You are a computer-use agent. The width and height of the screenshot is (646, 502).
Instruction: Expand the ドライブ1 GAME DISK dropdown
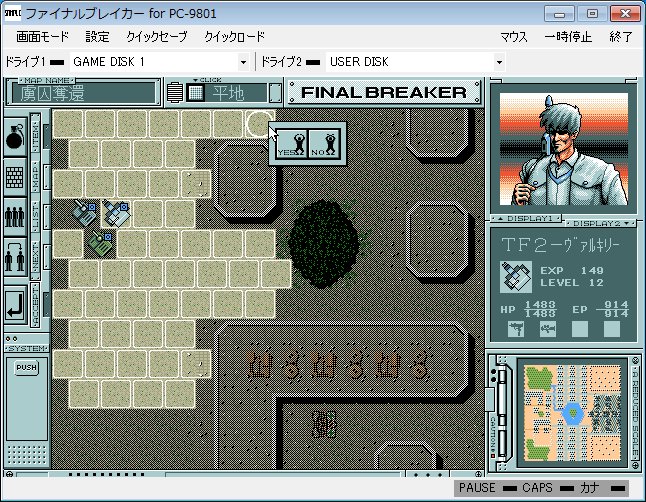[x=243, y=62]
